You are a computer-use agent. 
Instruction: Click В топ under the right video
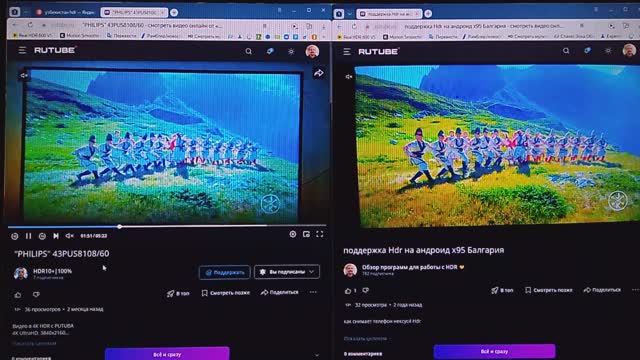click(502, 290)
